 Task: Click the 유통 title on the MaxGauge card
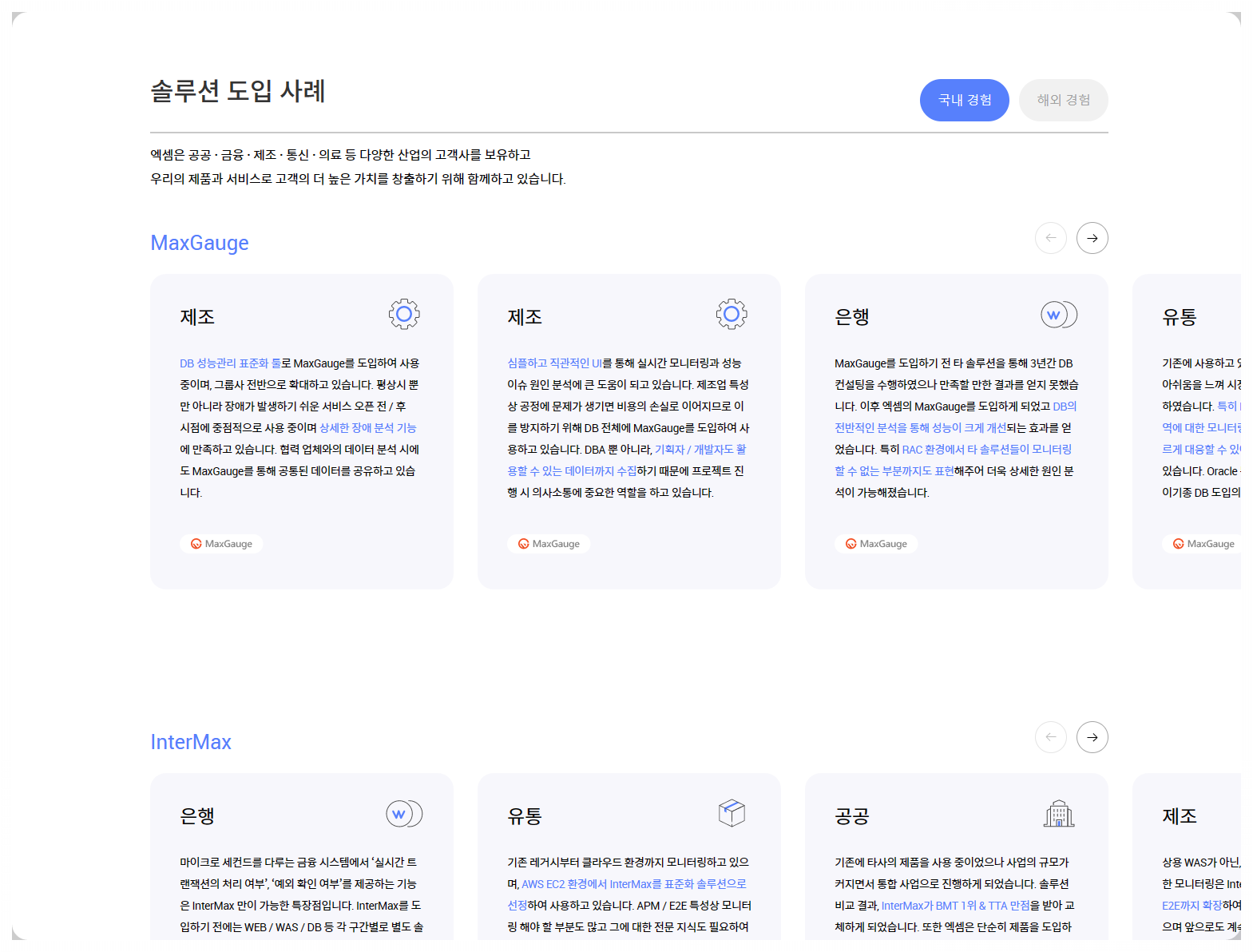pos(1180,317)
